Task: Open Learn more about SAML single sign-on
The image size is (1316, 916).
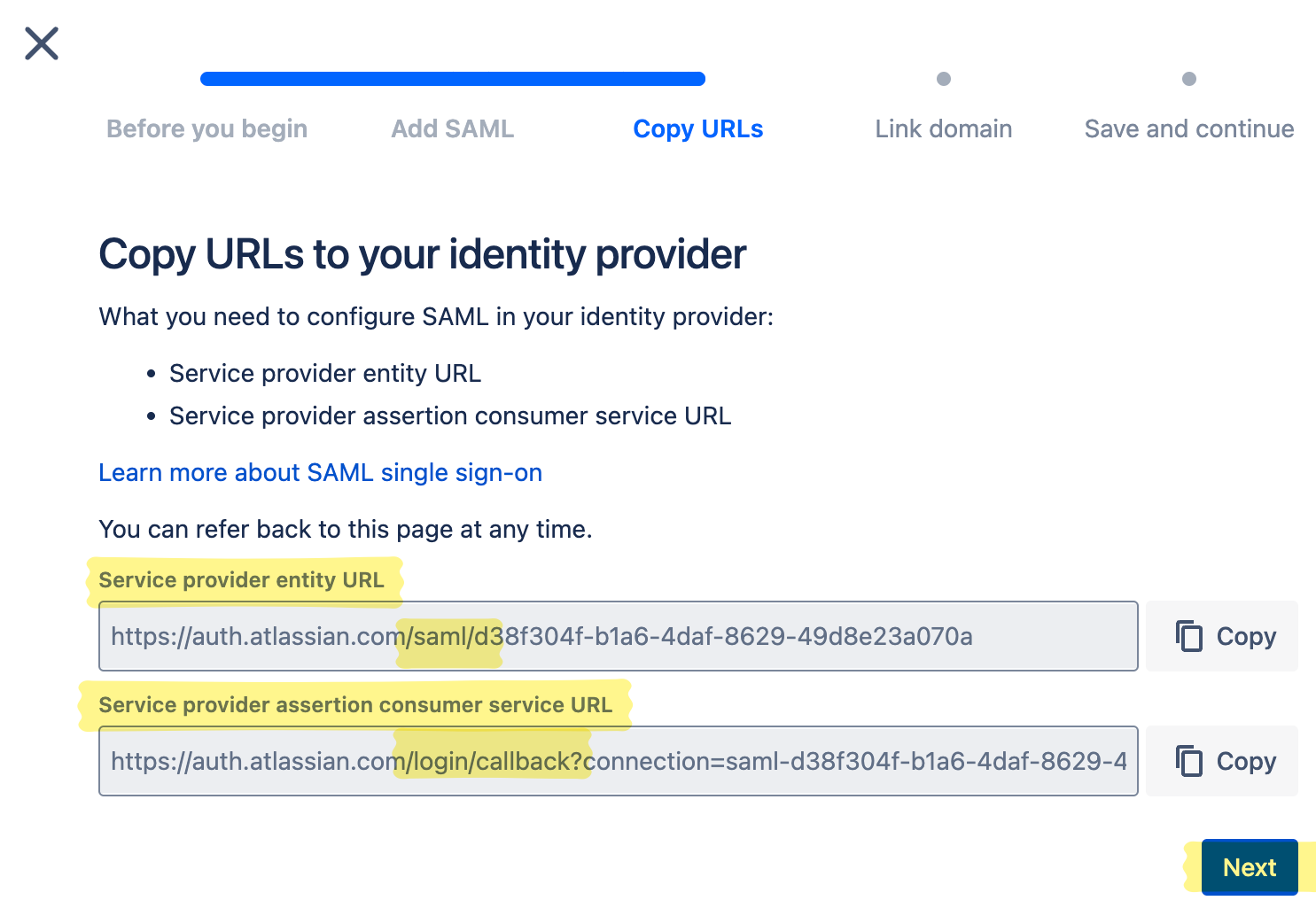Action: [x=320, y=472]
